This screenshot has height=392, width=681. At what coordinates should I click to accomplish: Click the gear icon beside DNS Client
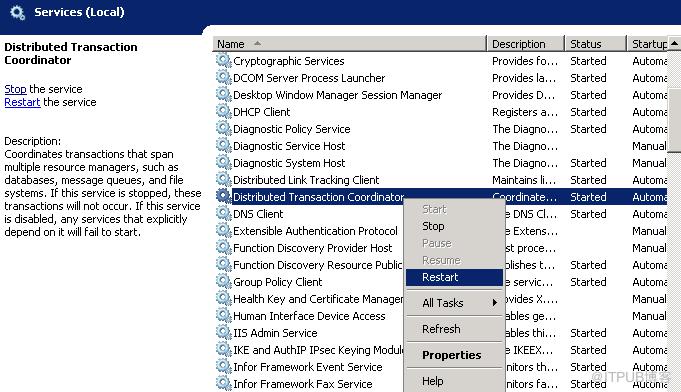click(223, 213)
